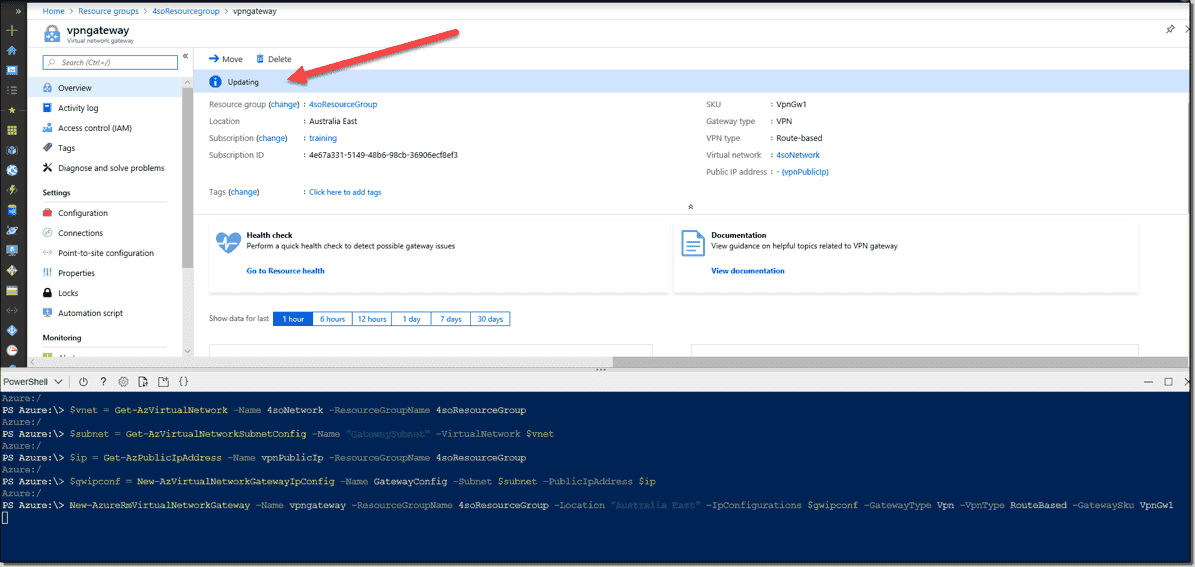Viewport: 1195px width, 567px height.
Task: Click upload/download files icon in Cloud Shell
Action: point(143,381)
